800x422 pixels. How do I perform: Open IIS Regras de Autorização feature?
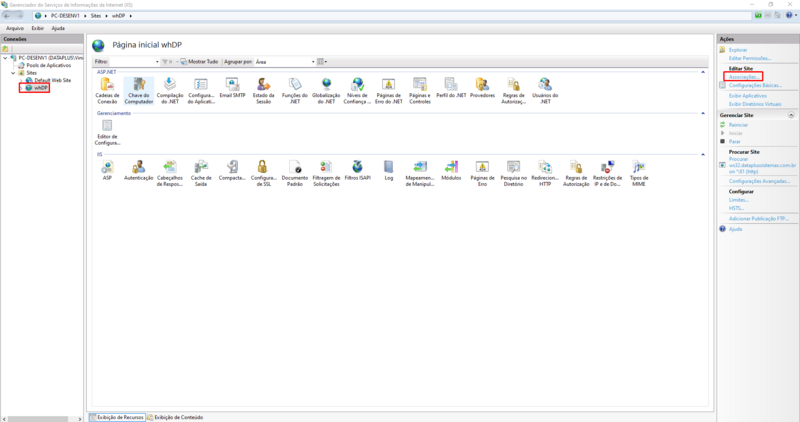(x=576, y=173)
